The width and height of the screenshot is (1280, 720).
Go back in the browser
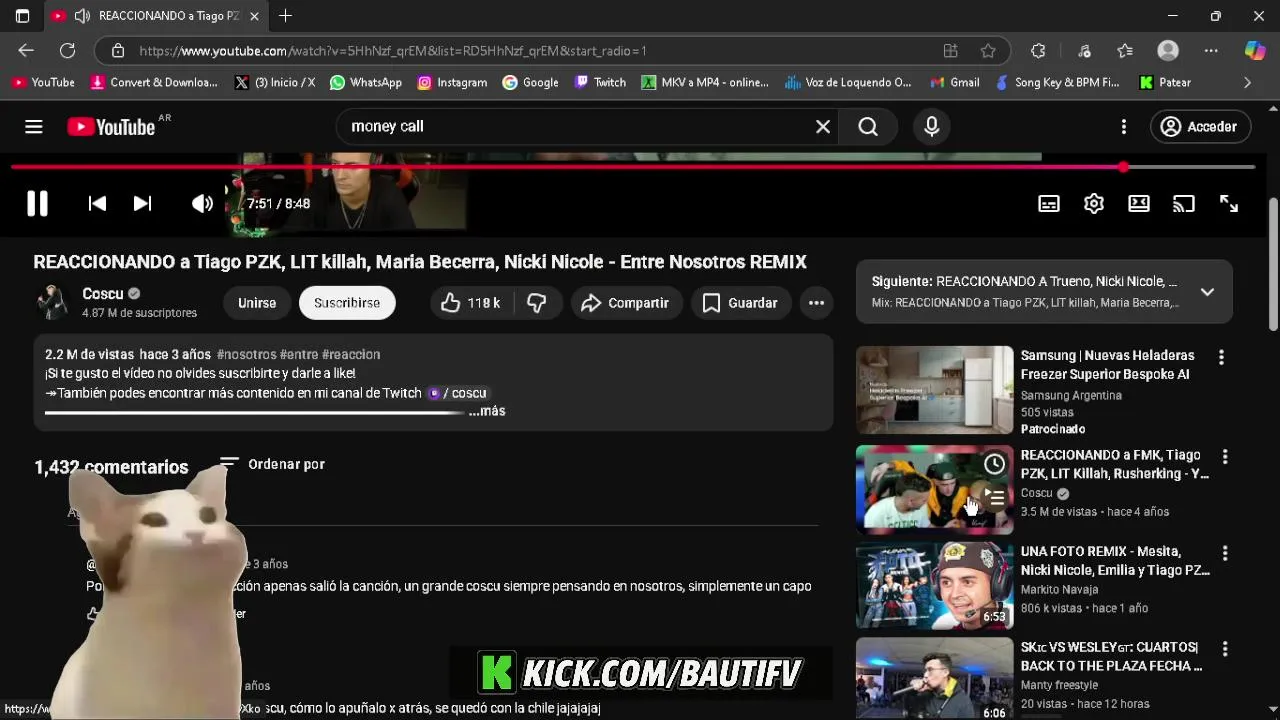[x=26, y=50]
